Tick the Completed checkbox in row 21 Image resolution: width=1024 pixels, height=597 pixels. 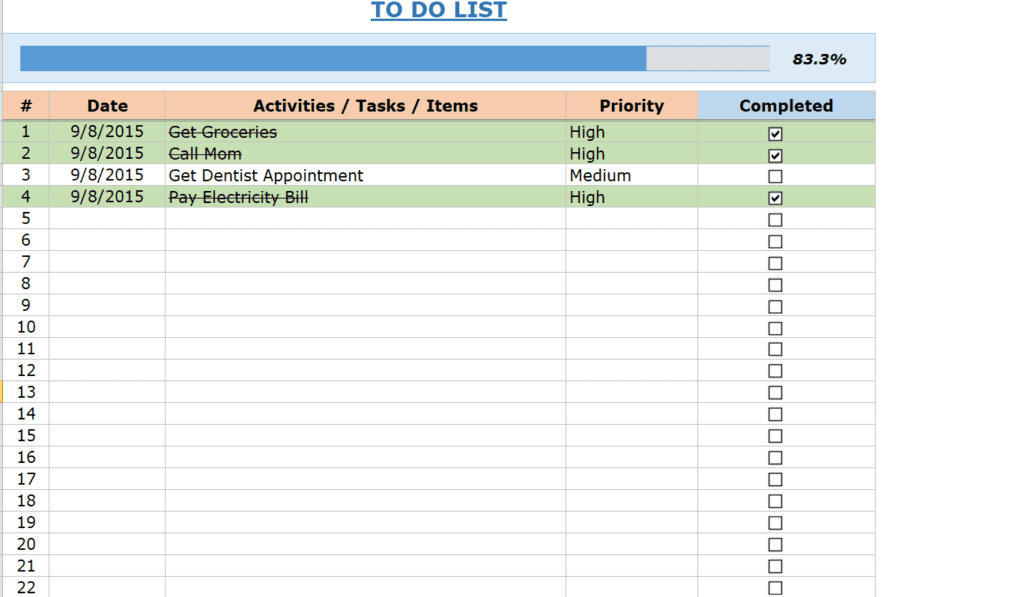tap(775, 566)
